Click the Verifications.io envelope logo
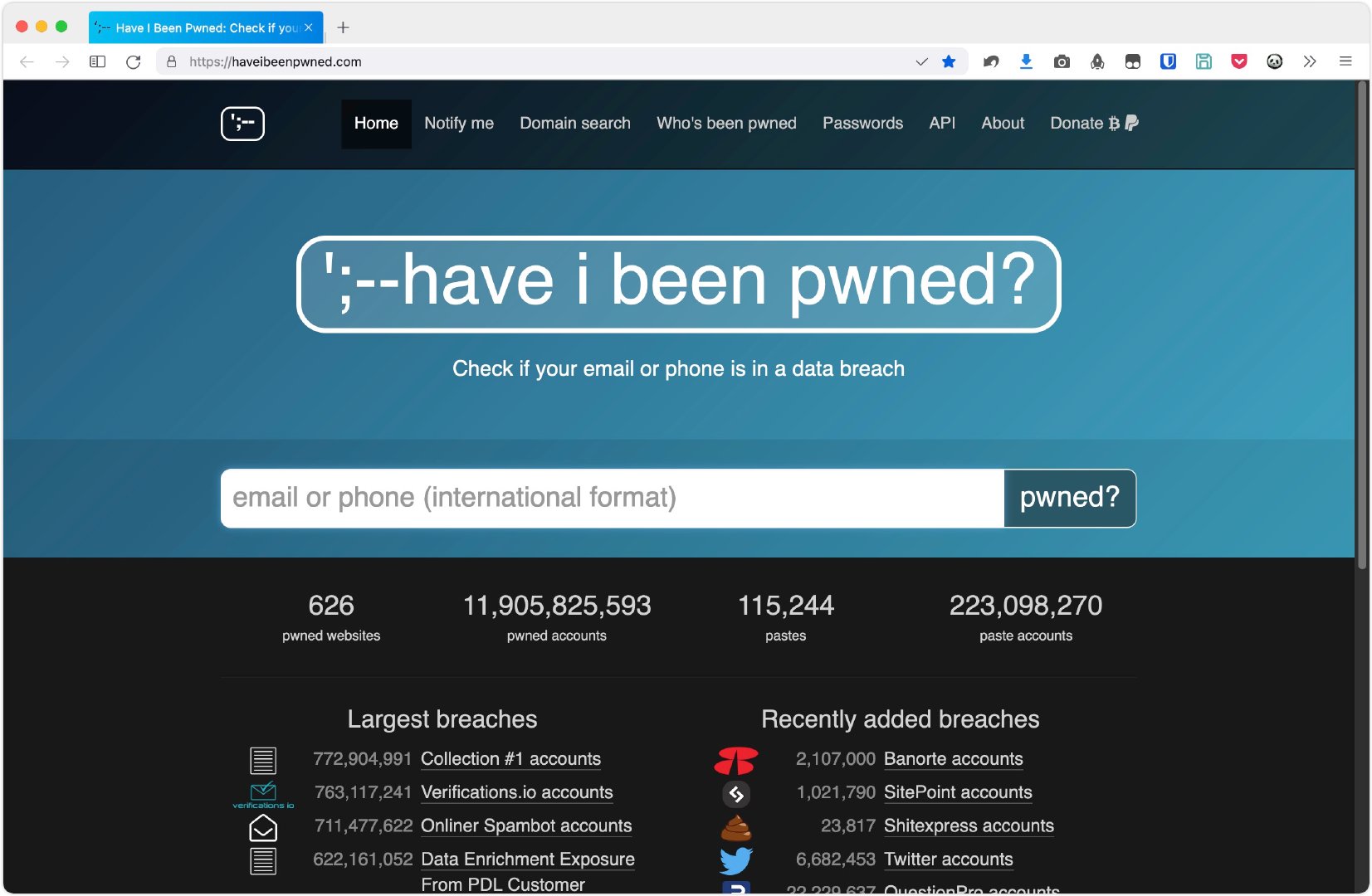 (x=263, y=794)
